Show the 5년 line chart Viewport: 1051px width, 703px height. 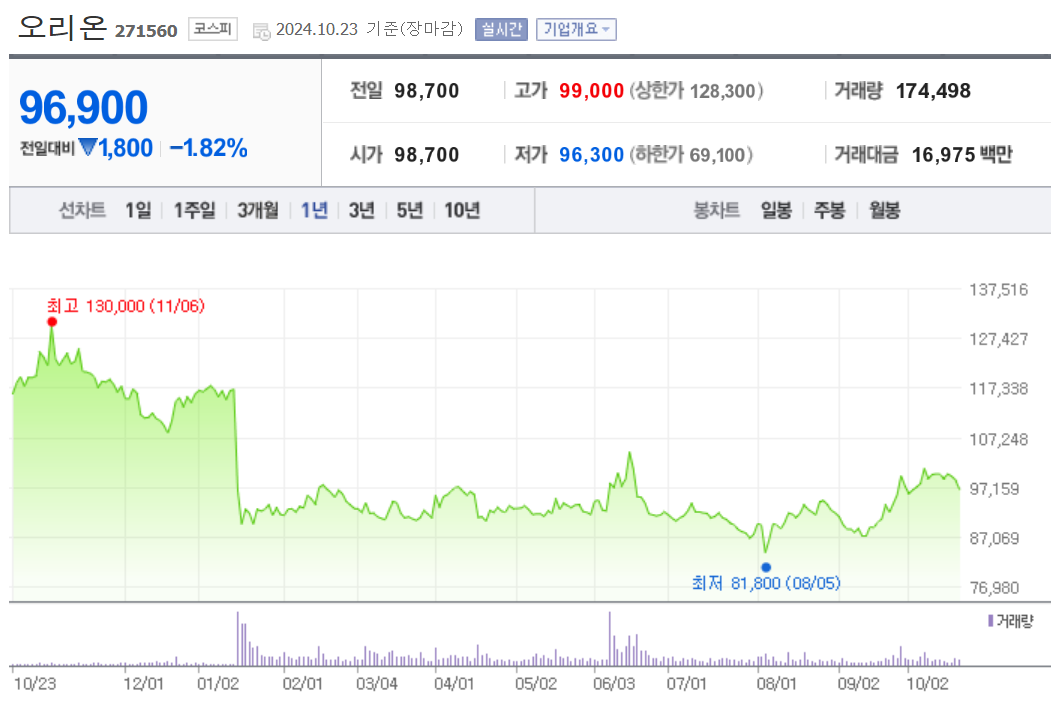tap(410, 210)
